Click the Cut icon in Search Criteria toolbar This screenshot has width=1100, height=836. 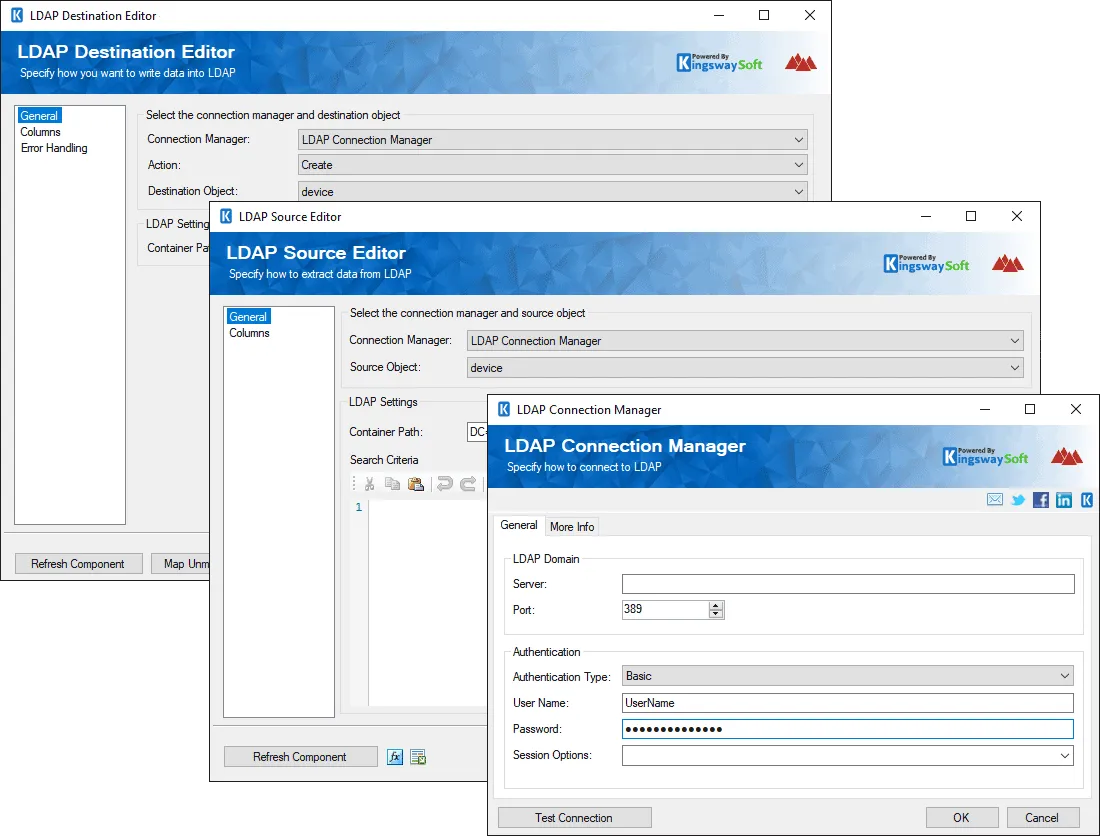[x=370, y=484]
